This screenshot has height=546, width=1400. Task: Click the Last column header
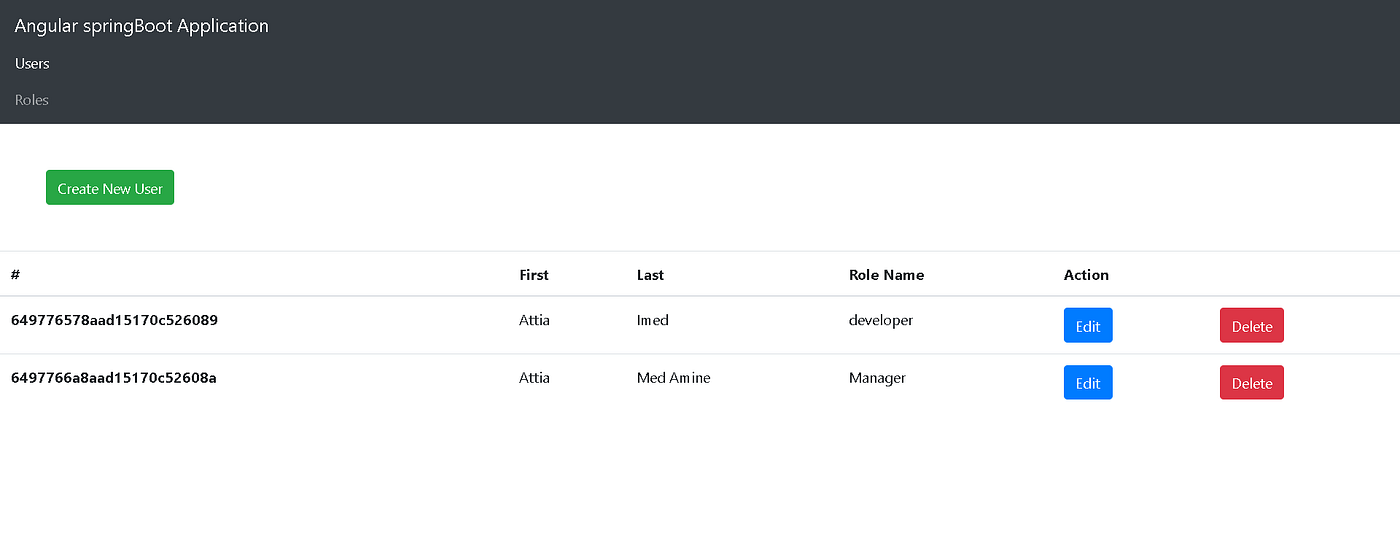[650, 275]
